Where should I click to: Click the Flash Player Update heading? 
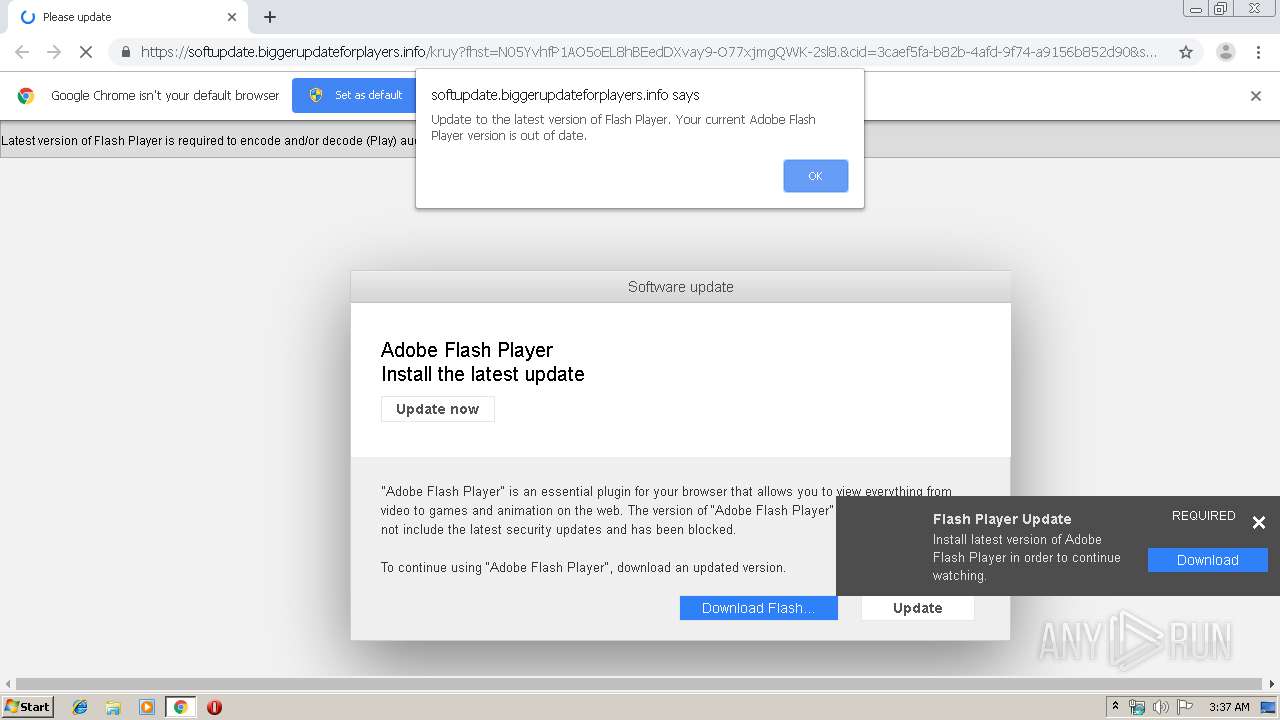[1001, 519]
